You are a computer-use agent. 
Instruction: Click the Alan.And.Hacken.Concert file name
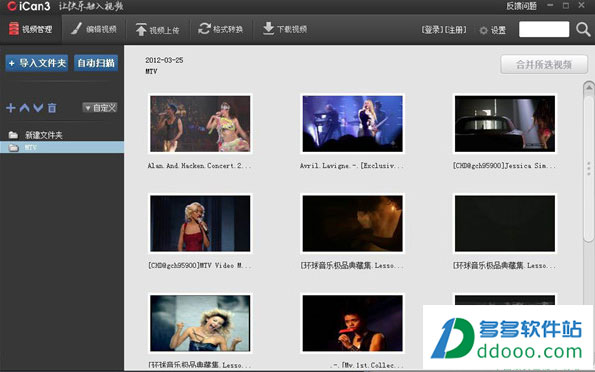pos(199,166)
